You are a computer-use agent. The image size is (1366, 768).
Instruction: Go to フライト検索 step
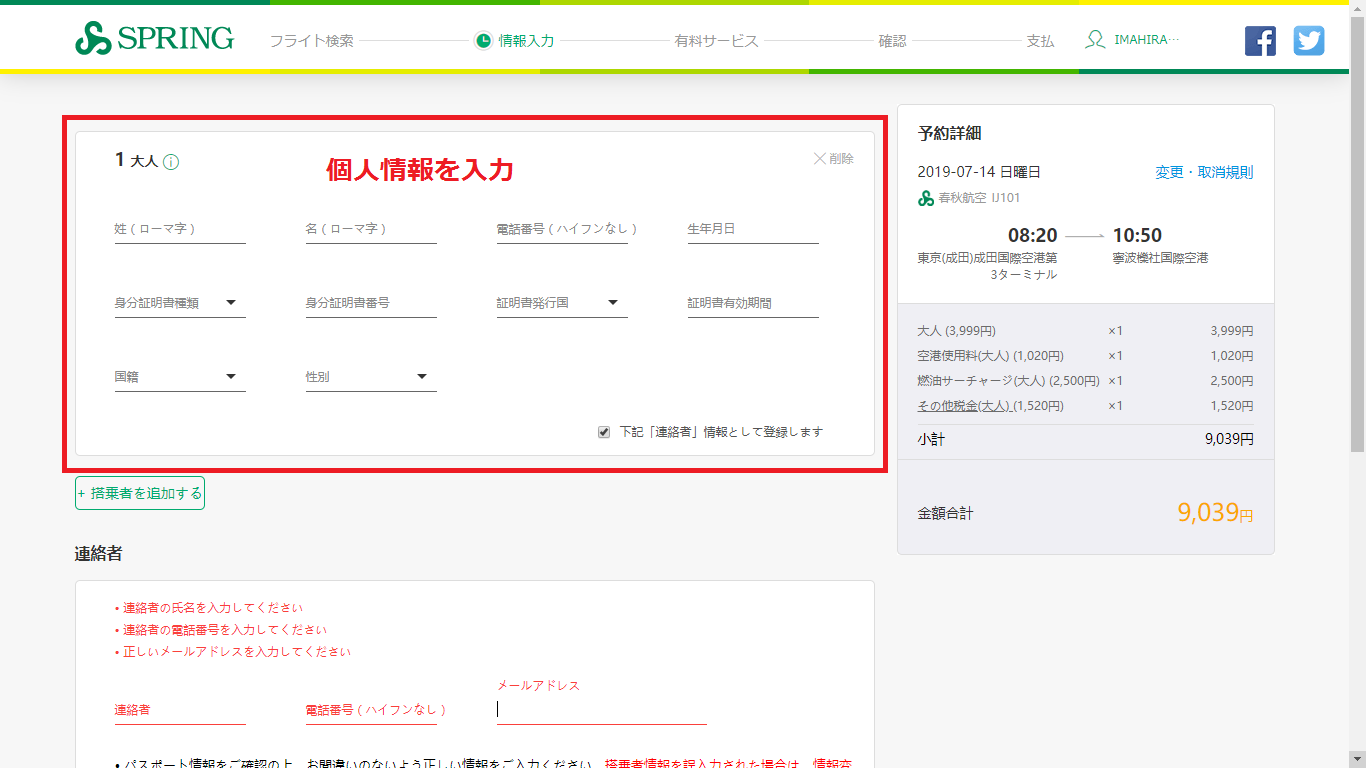[311, 41]
